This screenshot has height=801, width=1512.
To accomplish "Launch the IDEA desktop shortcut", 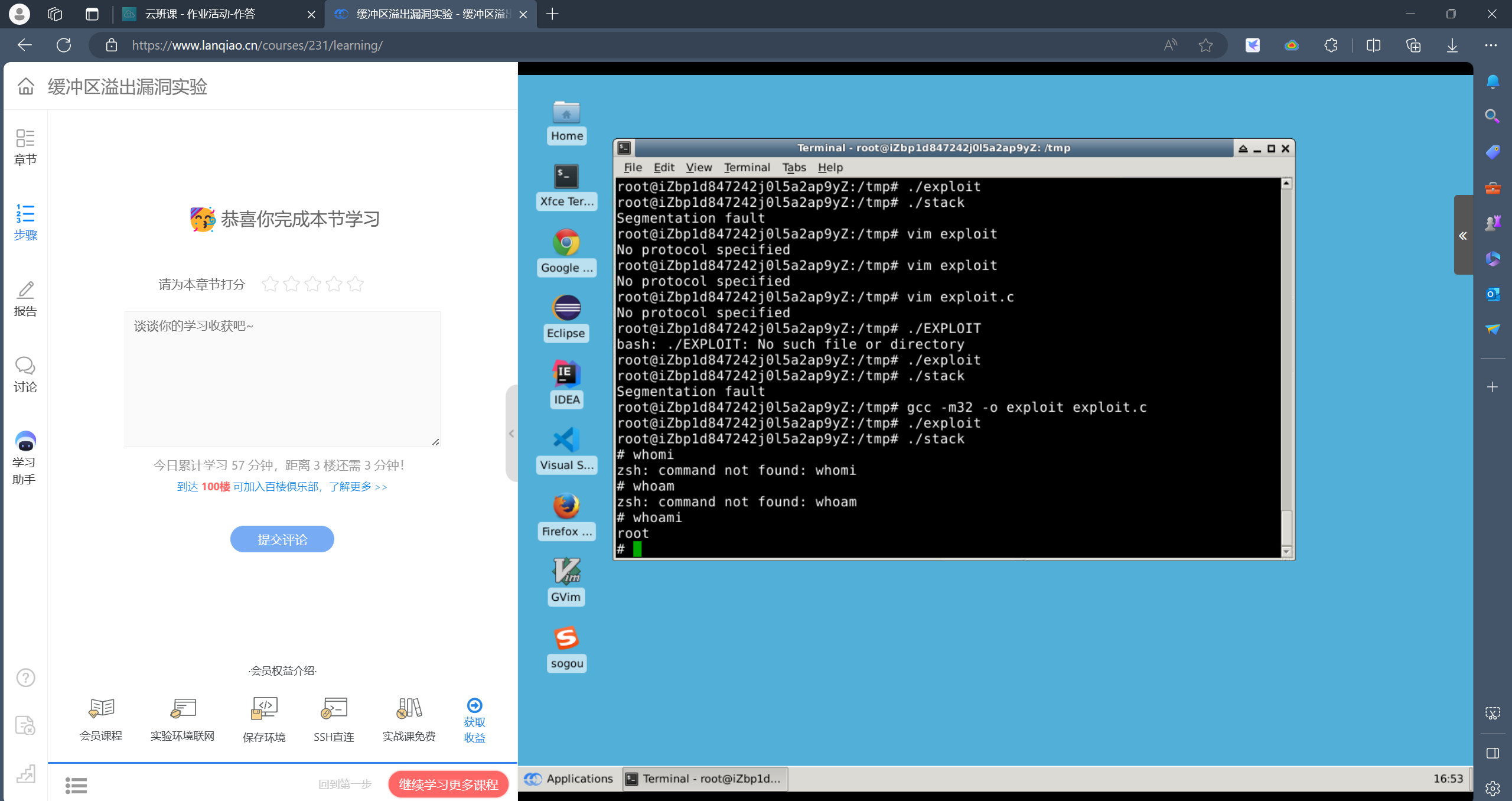I will click(566, 375).
